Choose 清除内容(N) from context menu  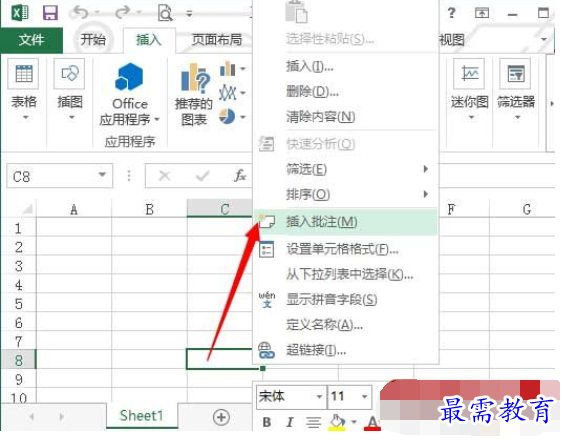[346, 117]
